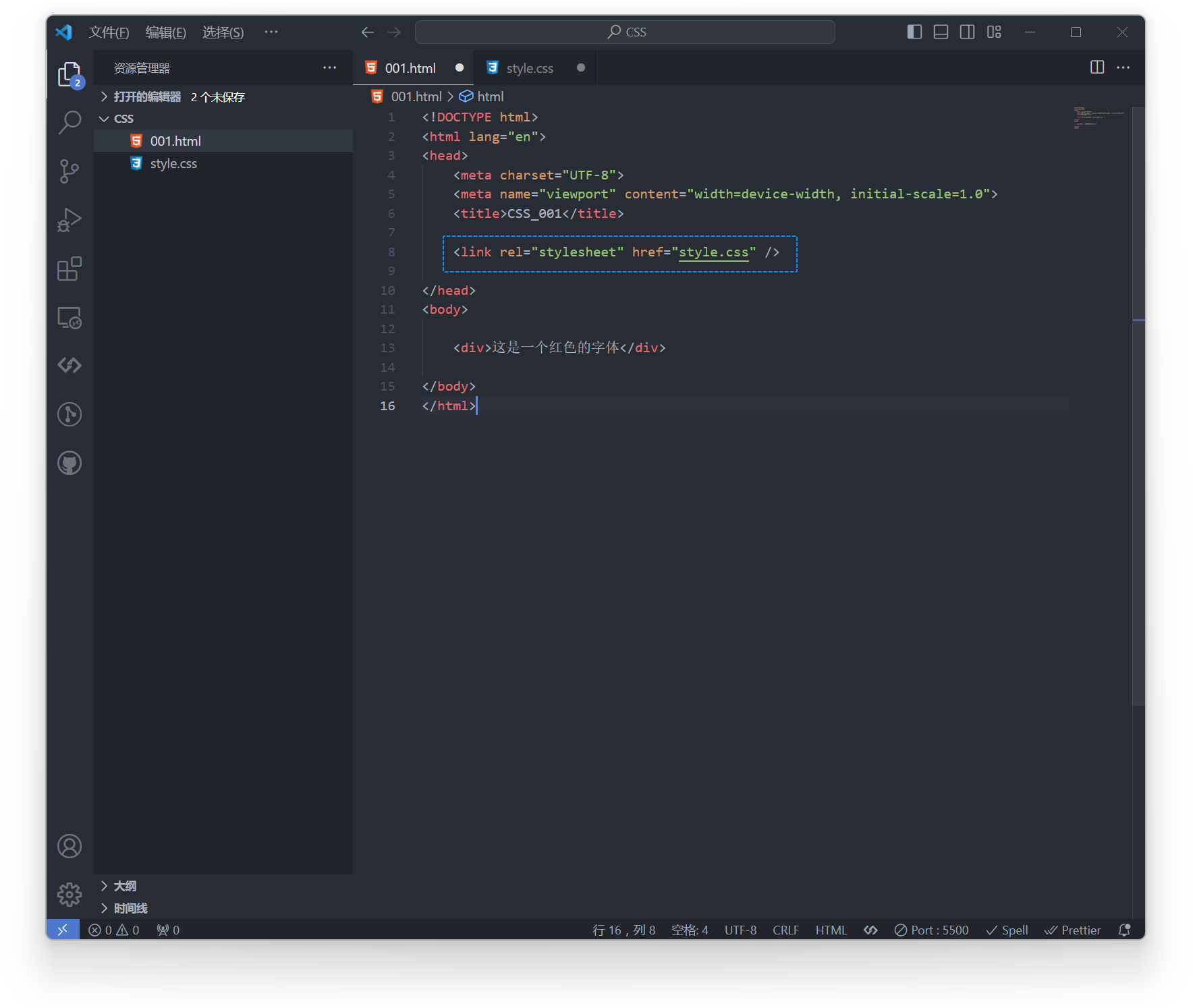
Task: Open the Remote Explorer icon
Action: (70, 318)
